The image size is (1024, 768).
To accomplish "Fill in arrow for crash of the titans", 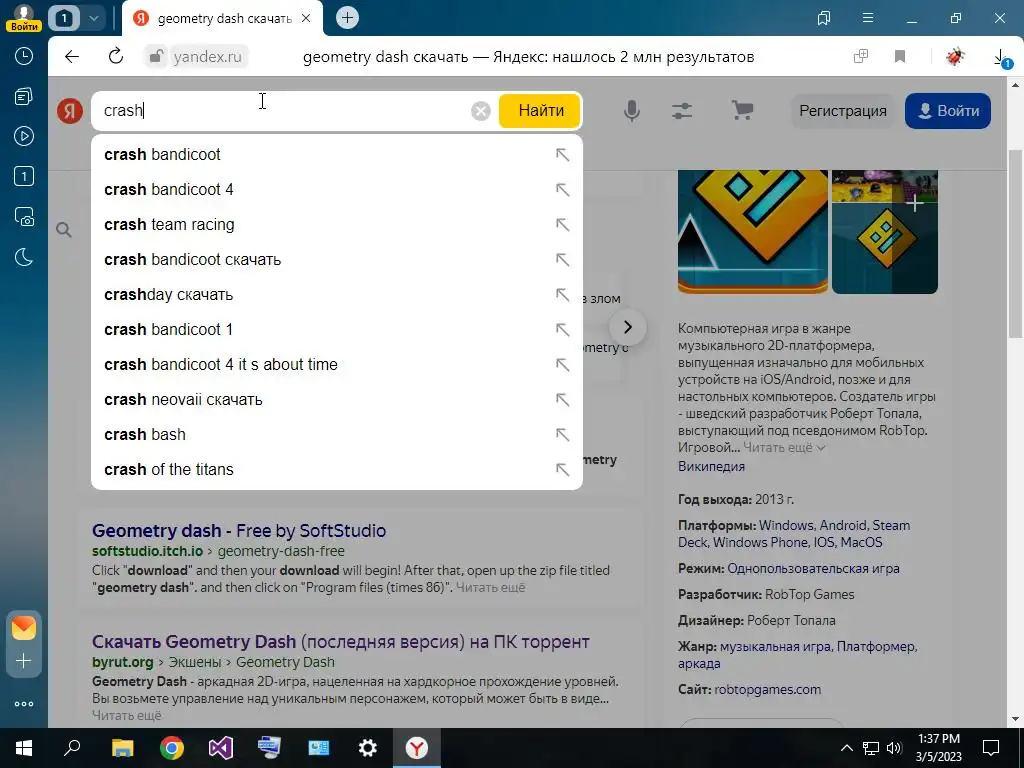I will pyautogui.click(x=562, y=470).
